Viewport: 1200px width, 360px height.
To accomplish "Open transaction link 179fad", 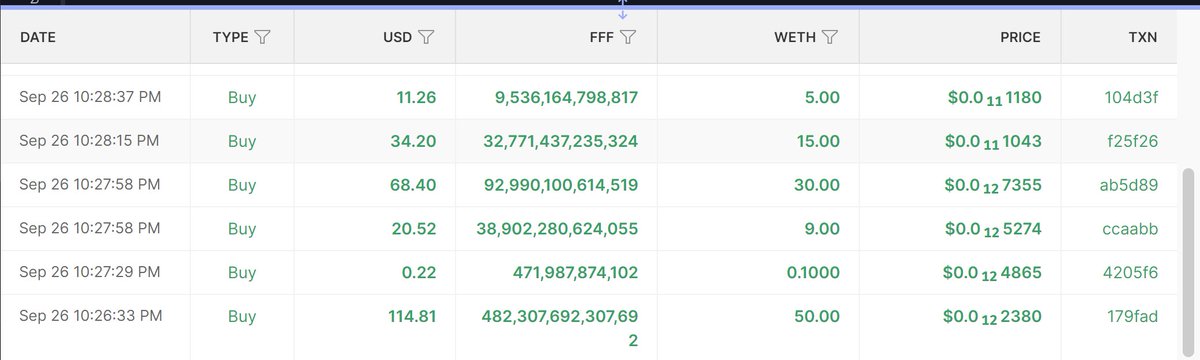I will pyautogui.click(x=1133, y=316).
